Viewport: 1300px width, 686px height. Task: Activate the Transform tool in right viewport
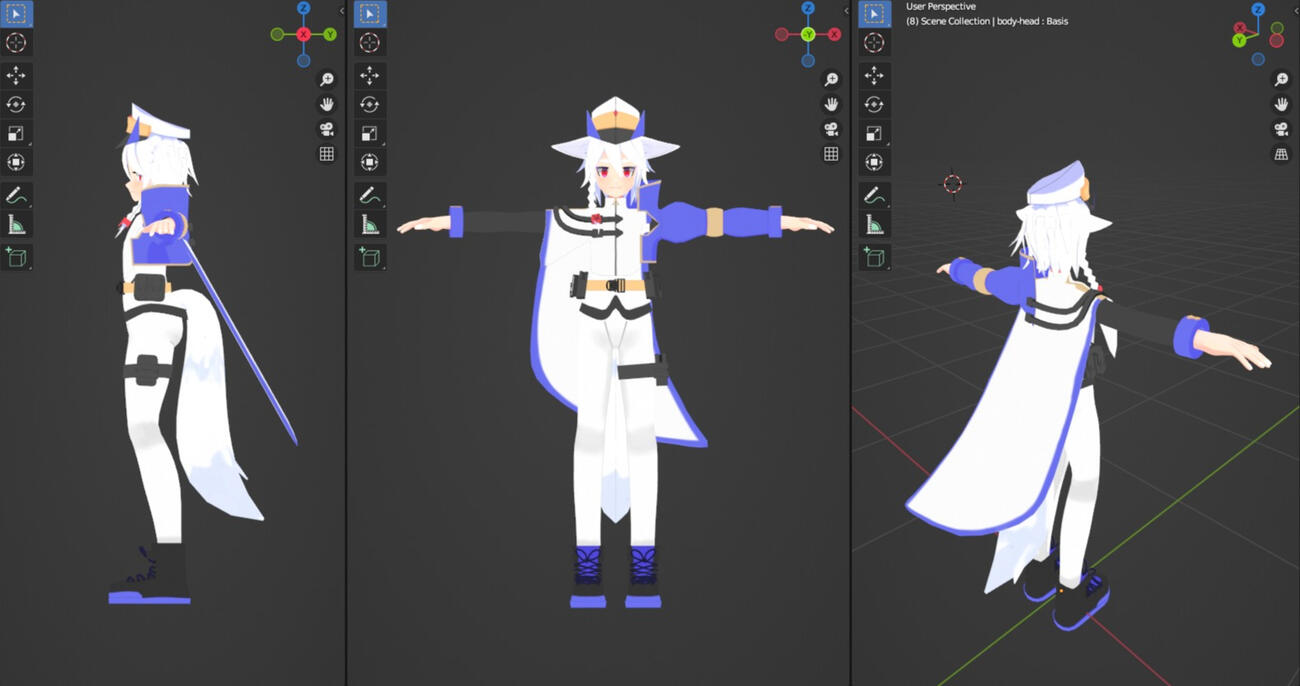tap(874, 163)
